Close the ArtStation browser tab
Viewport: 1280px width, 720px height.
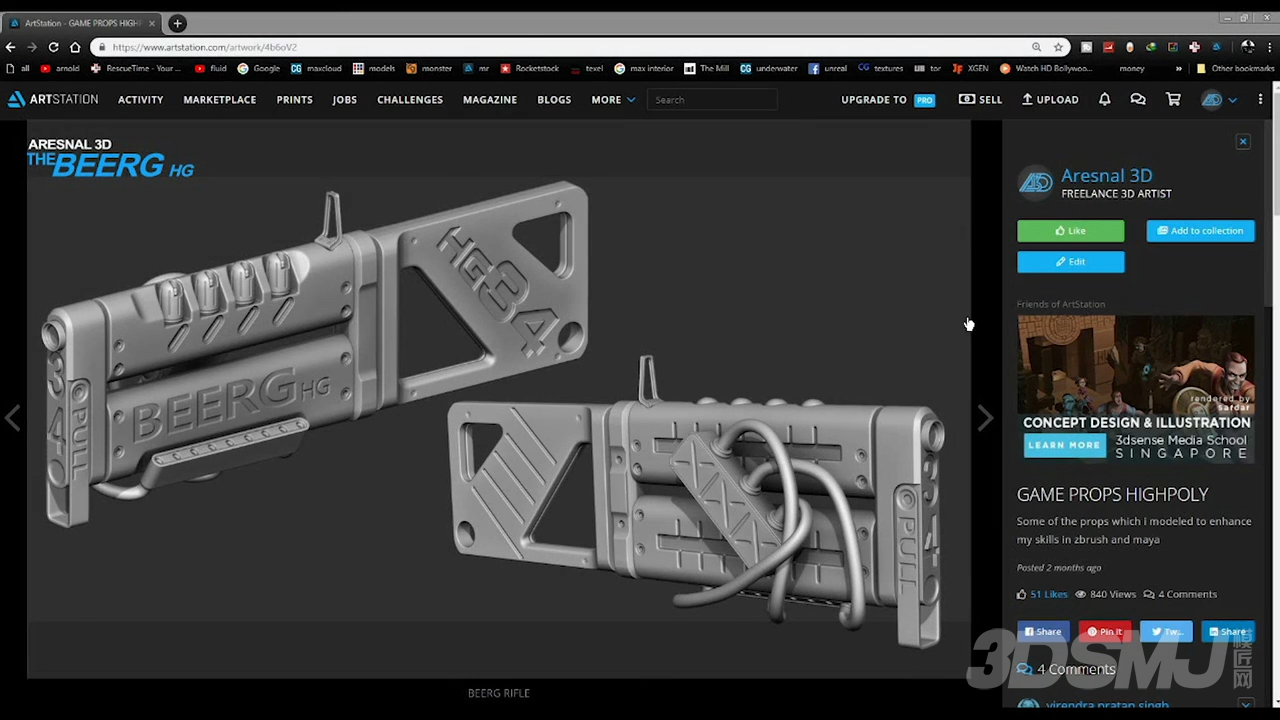coord(152,23)
